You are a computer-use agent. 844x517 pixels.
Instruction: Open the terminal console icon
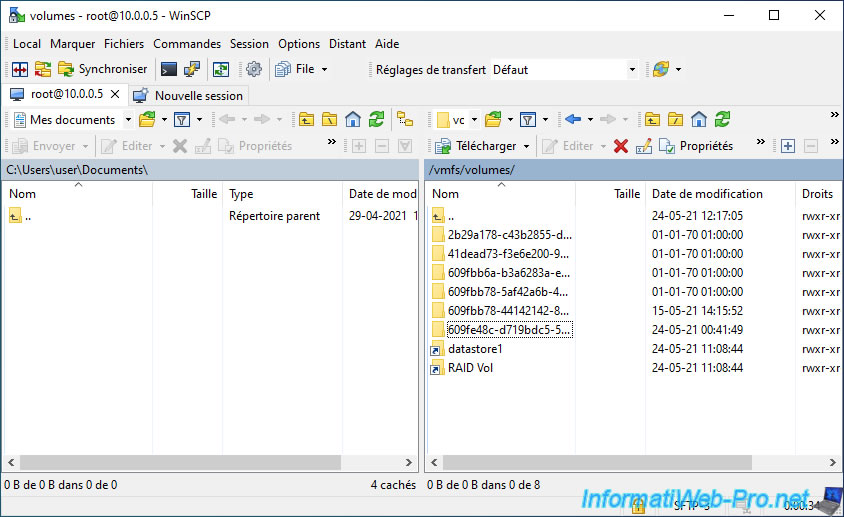coord(168,69)
